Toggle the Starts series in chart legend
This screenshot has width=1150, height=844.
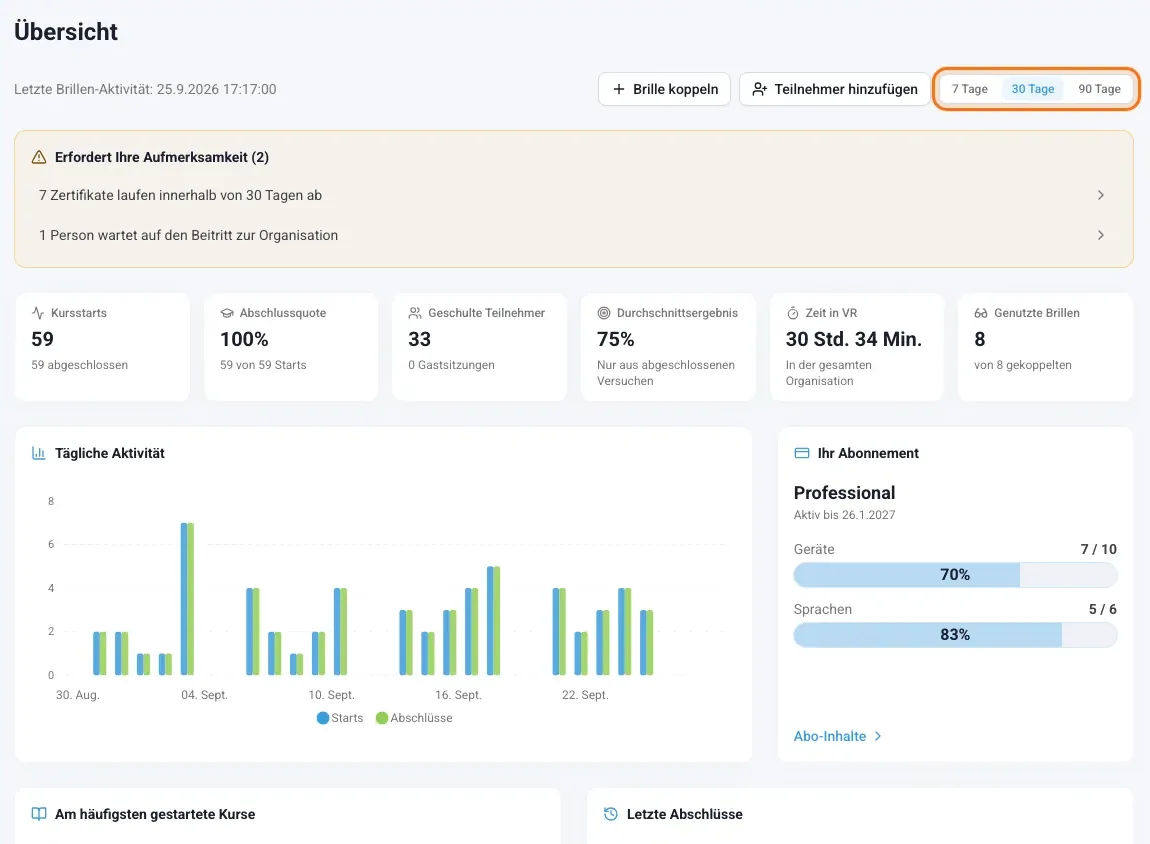[340, 718]
